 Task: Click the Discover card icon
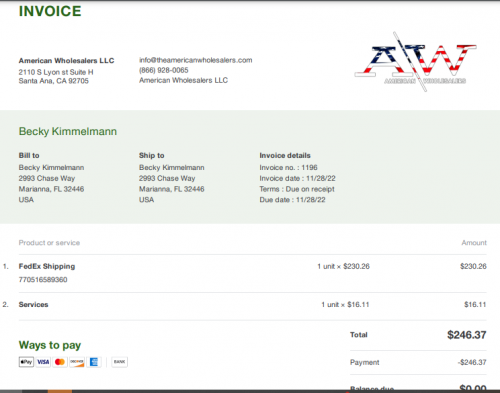[x=77, y=362]
